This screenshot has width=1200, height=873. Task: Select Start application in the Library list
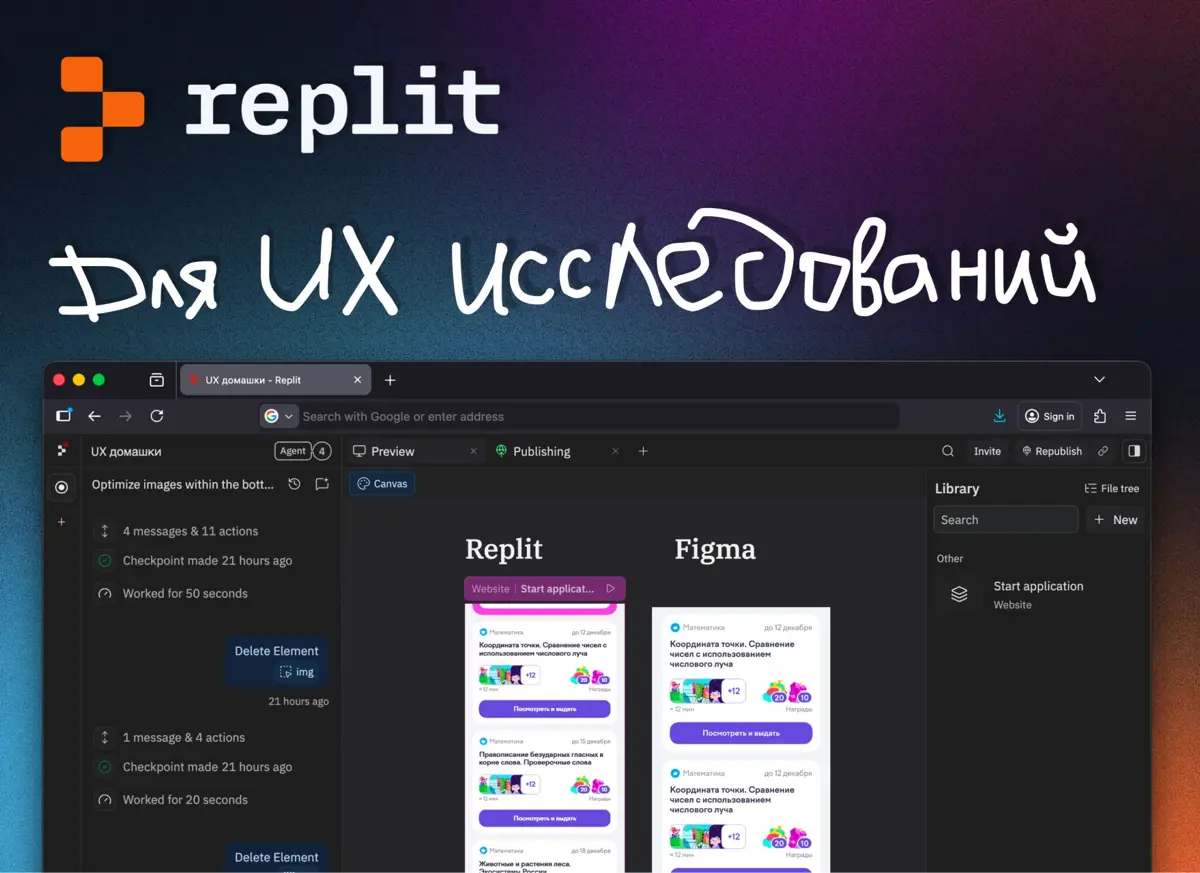click(1040, 595)
